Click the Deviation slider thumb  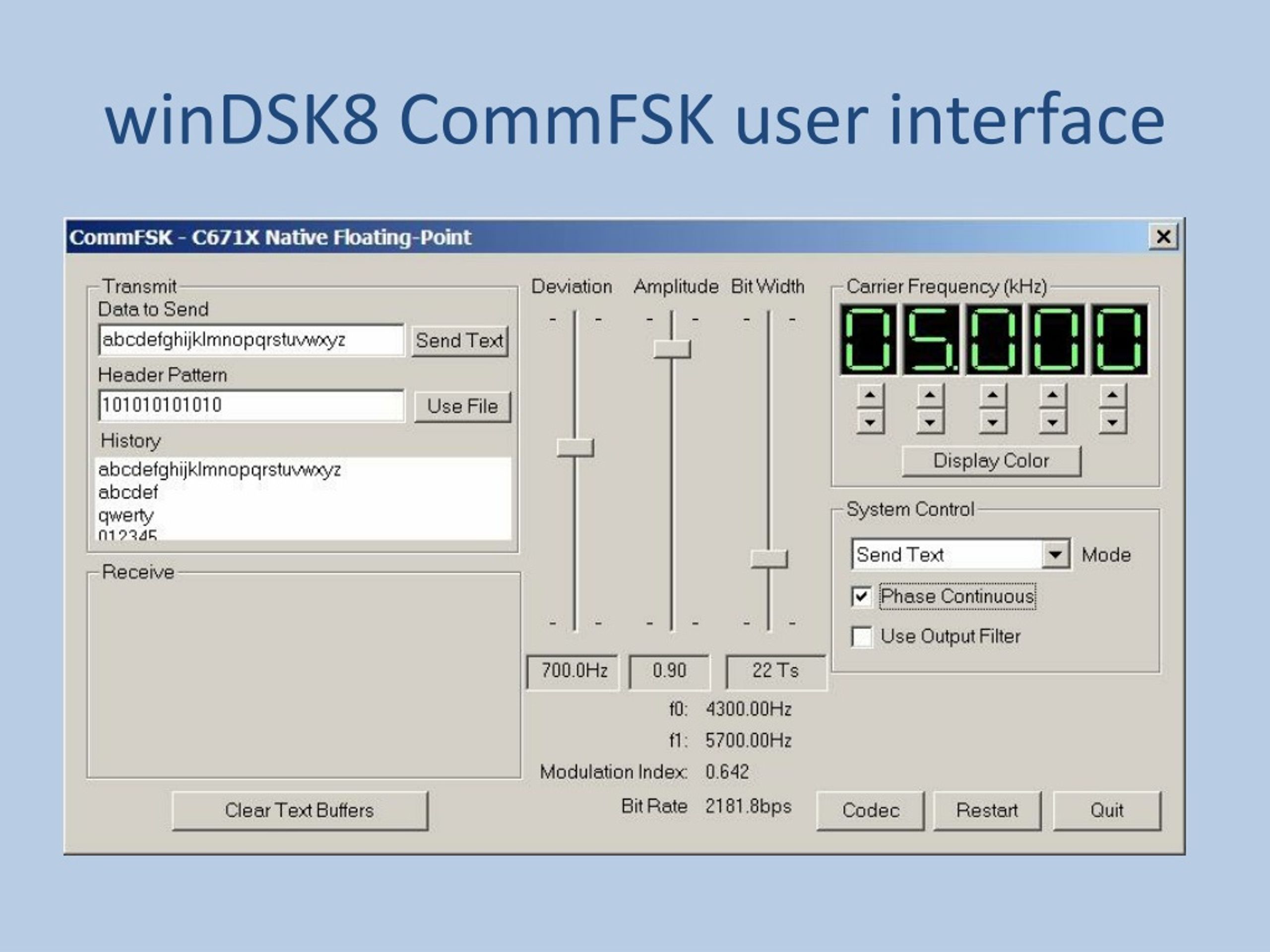[575, 448]
